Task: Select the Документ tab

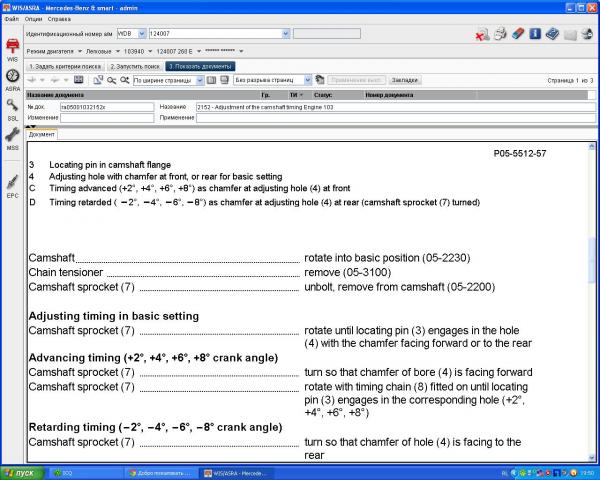Action: (x=42, y=134)
